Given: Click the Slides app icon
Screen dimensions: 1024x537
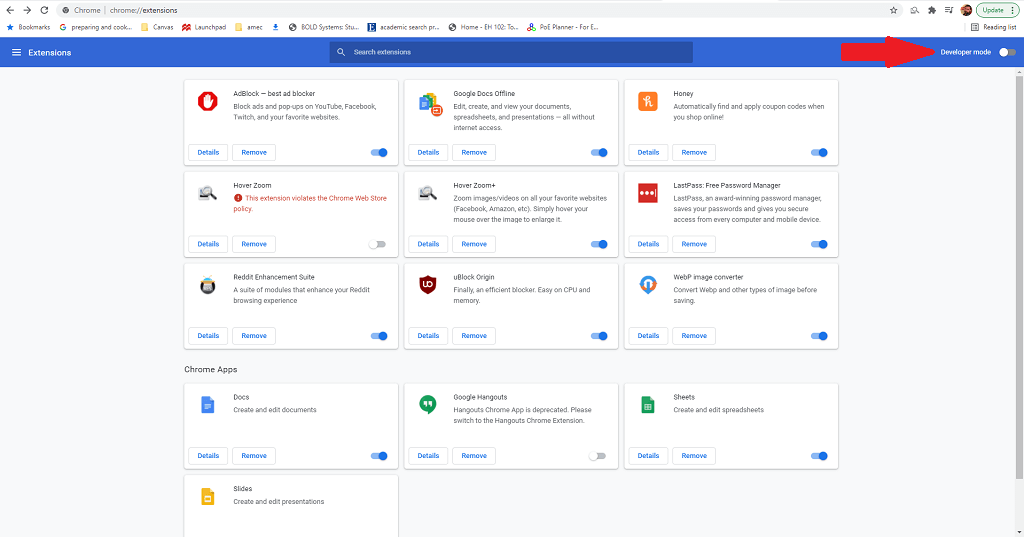Looking at the screenshot, I should tap(208, 496).
